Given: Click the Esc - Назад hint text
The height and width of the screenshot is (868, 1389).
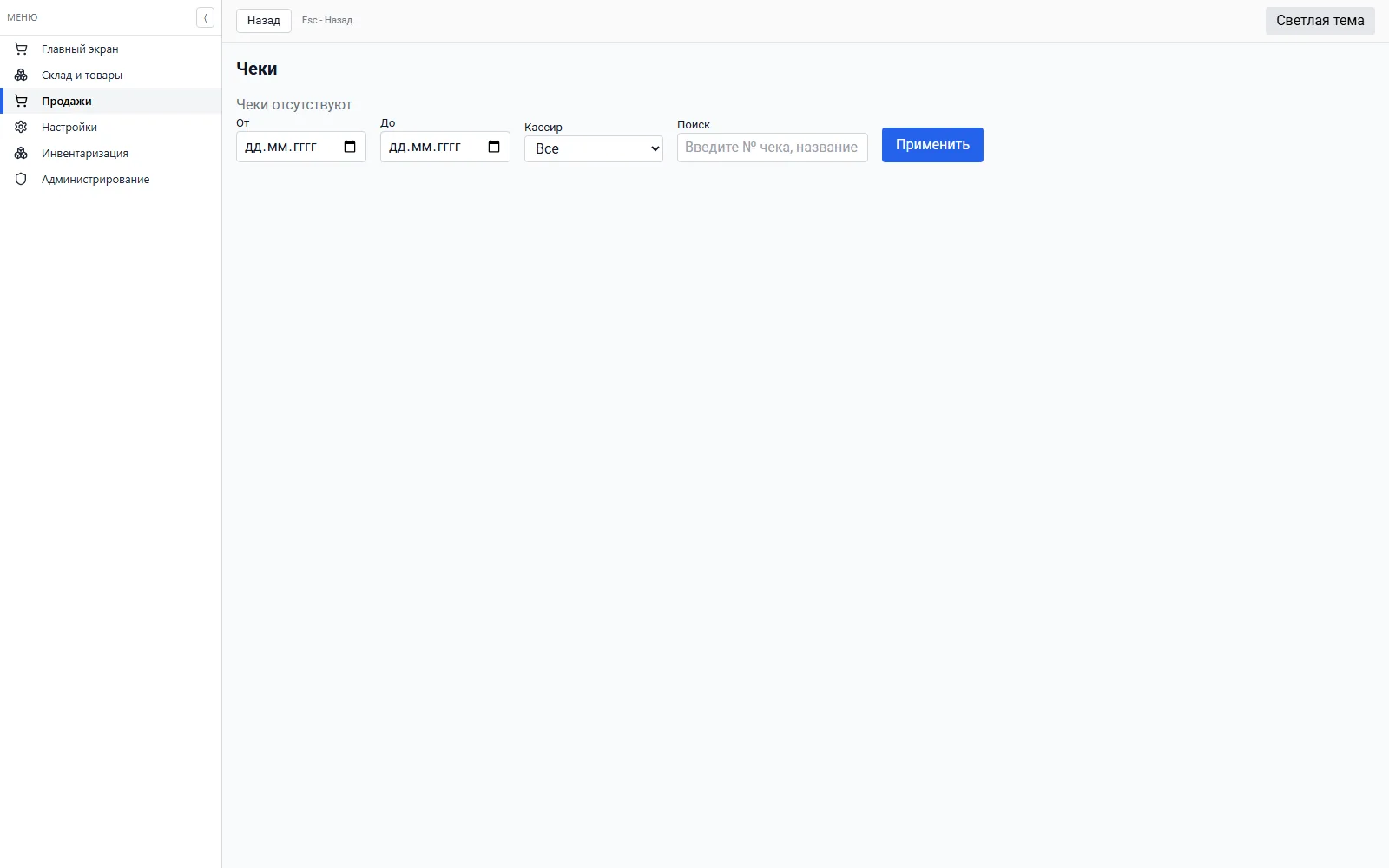Looking at the screenshot, I should (x=327, y=20).
